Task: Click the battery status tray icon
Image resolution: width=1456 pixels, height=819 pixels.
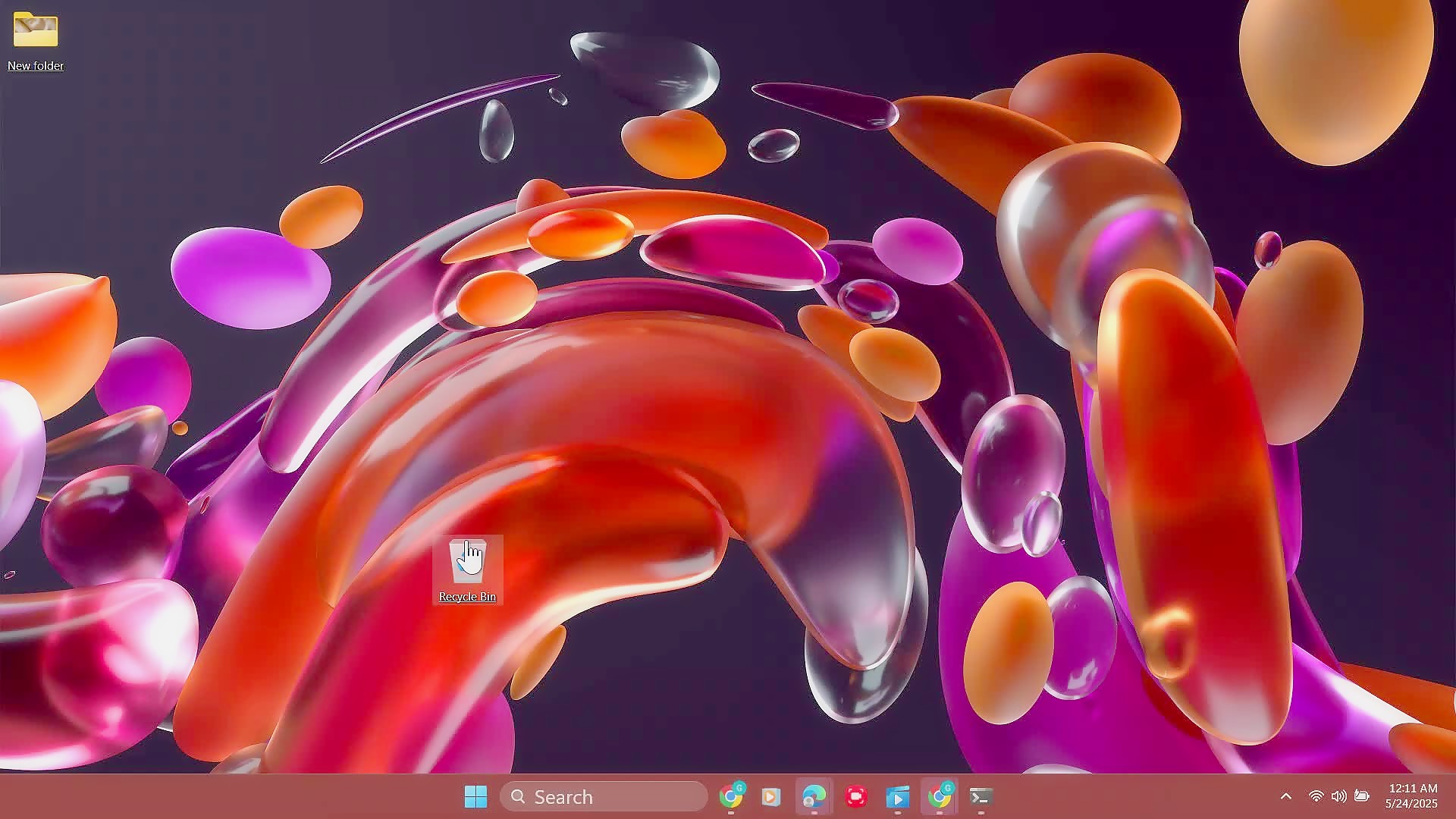Action: (1362, 796)
